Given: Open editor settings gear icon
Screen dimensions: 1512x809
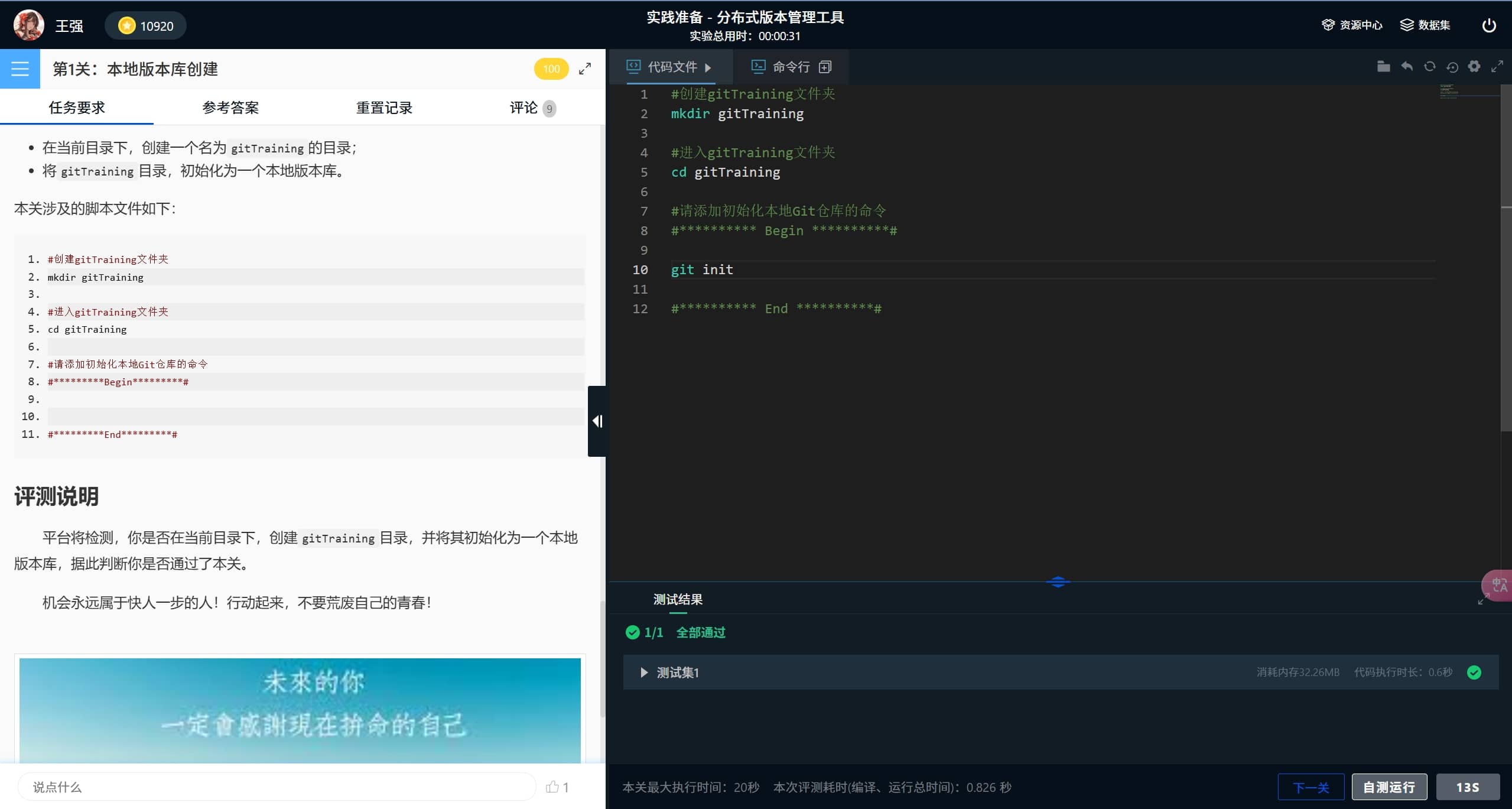Looking at the screenshot, I should pos(1474,66).
